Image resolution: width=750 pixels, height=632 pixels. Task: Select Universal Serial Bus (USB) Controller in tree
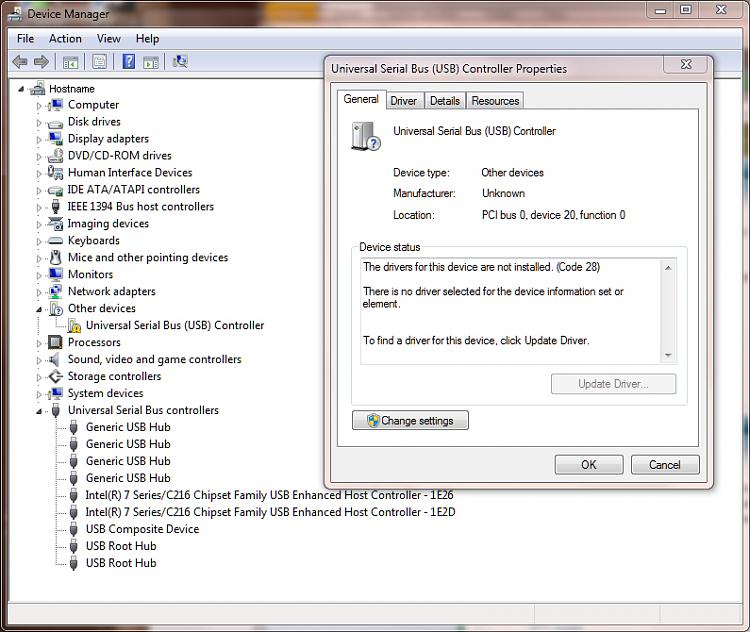[x=175, y=325]
